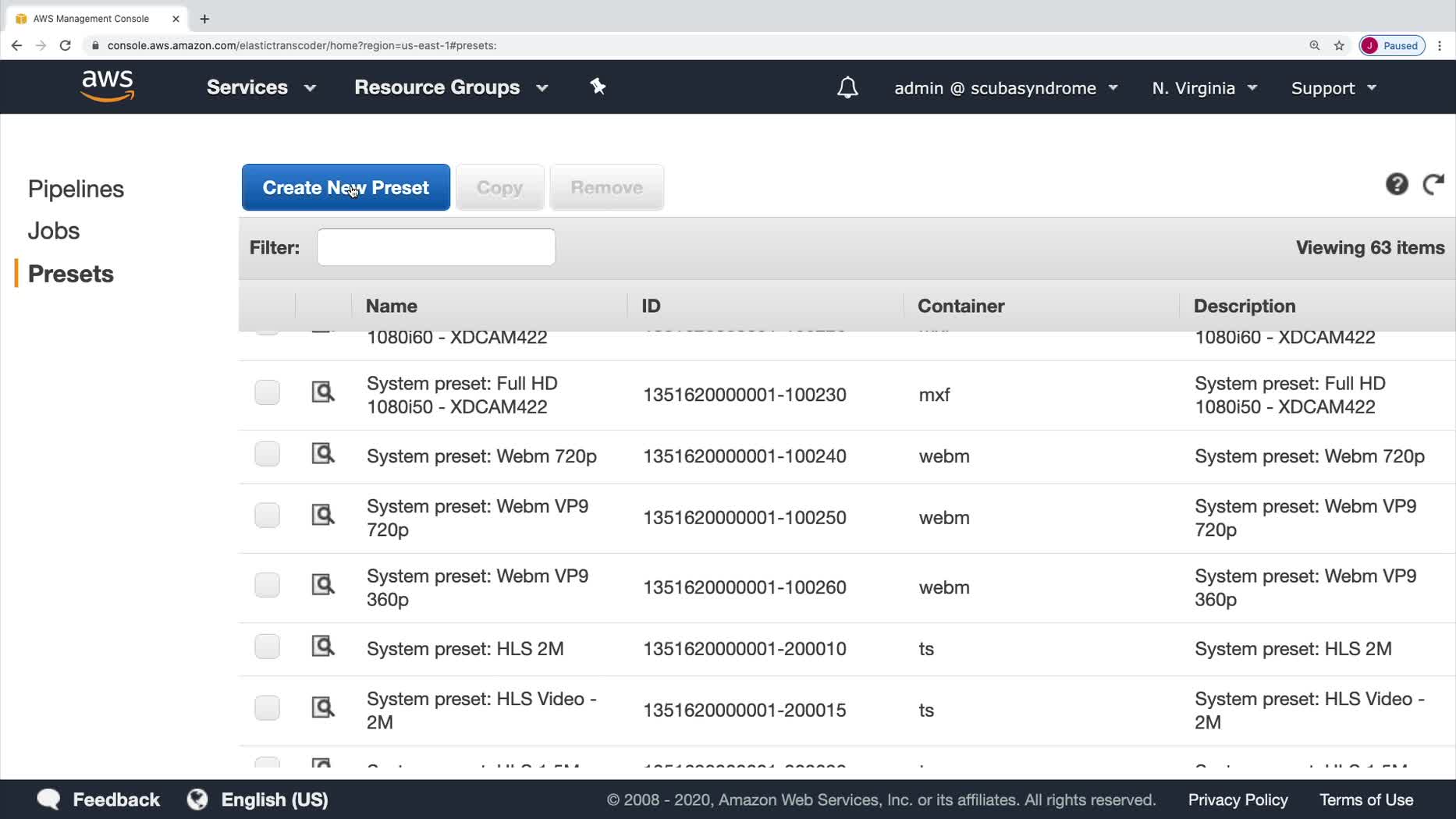Viewport: 1456px width, 819px height.
Task: Click the browser bookmark star icon
Action: pos(1339,45)
